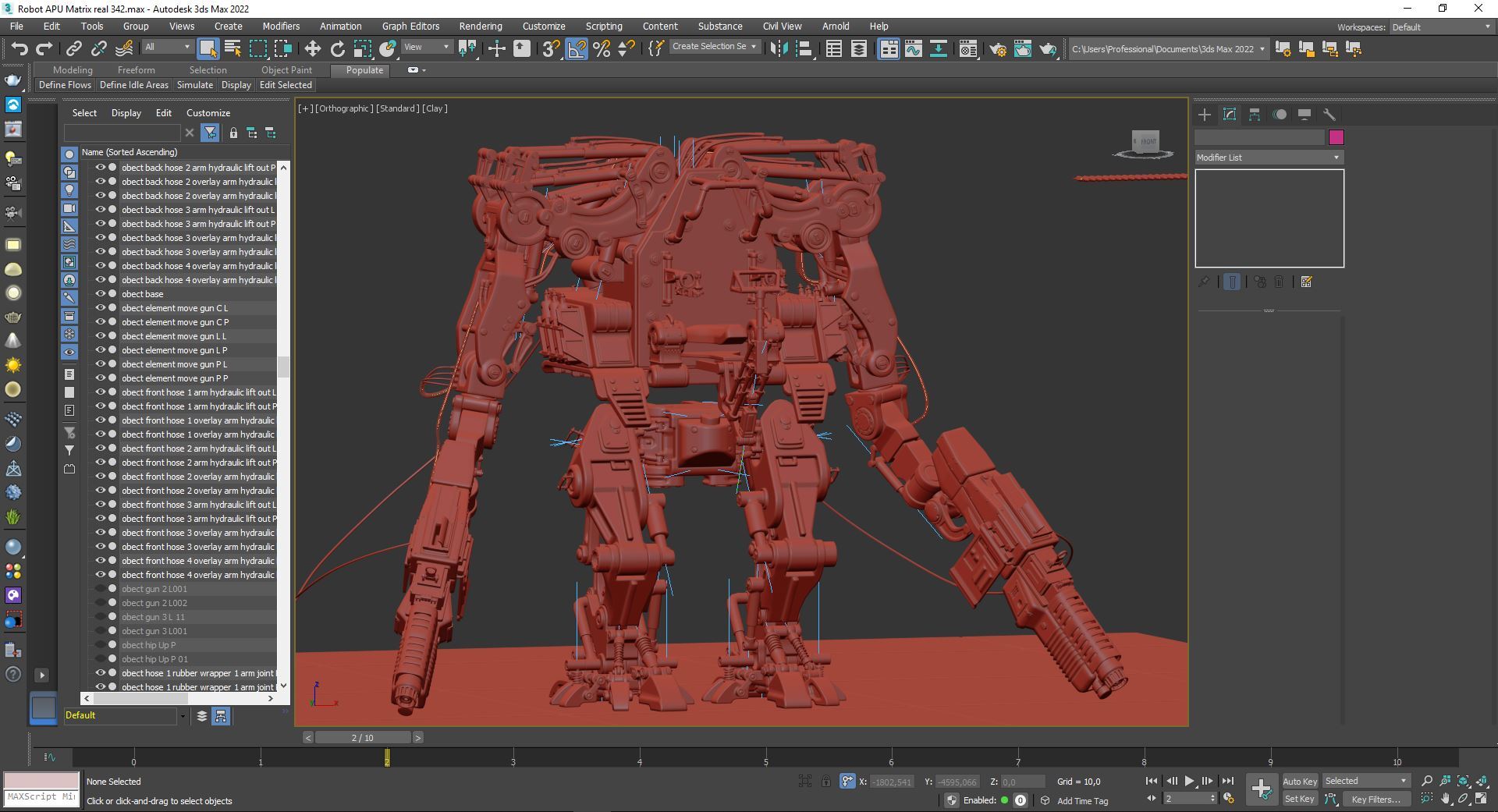Expand the Modifier List dropdown
This screenshot has height=812, width=1498.
click(x=1269, y=158)
